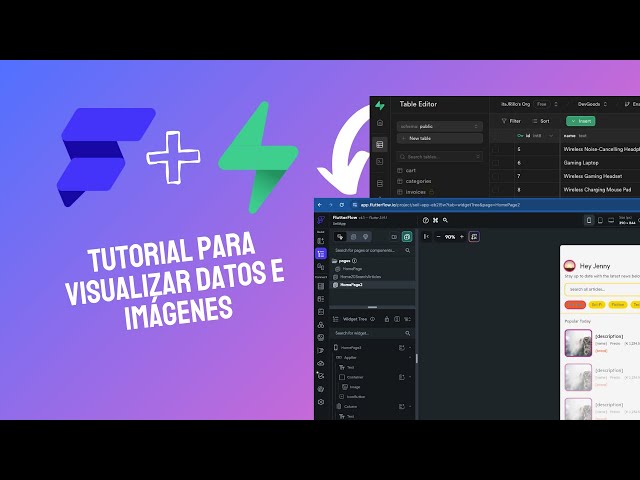The image size is (640, 480).
Task: Click the browser back arrow in FlutterFlow window
Action: tap(320, 205)
